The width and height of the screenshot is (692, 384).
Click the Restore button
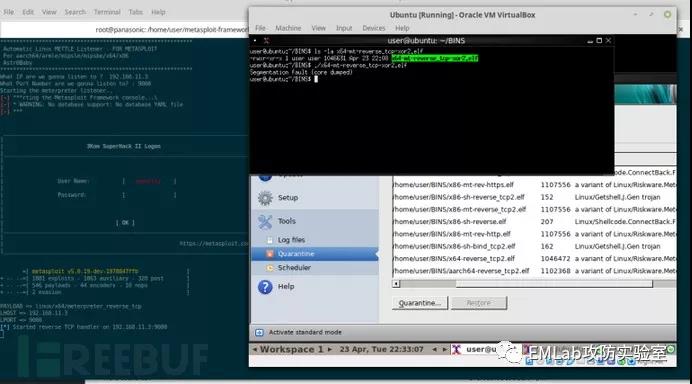click(x=479, y=303)
